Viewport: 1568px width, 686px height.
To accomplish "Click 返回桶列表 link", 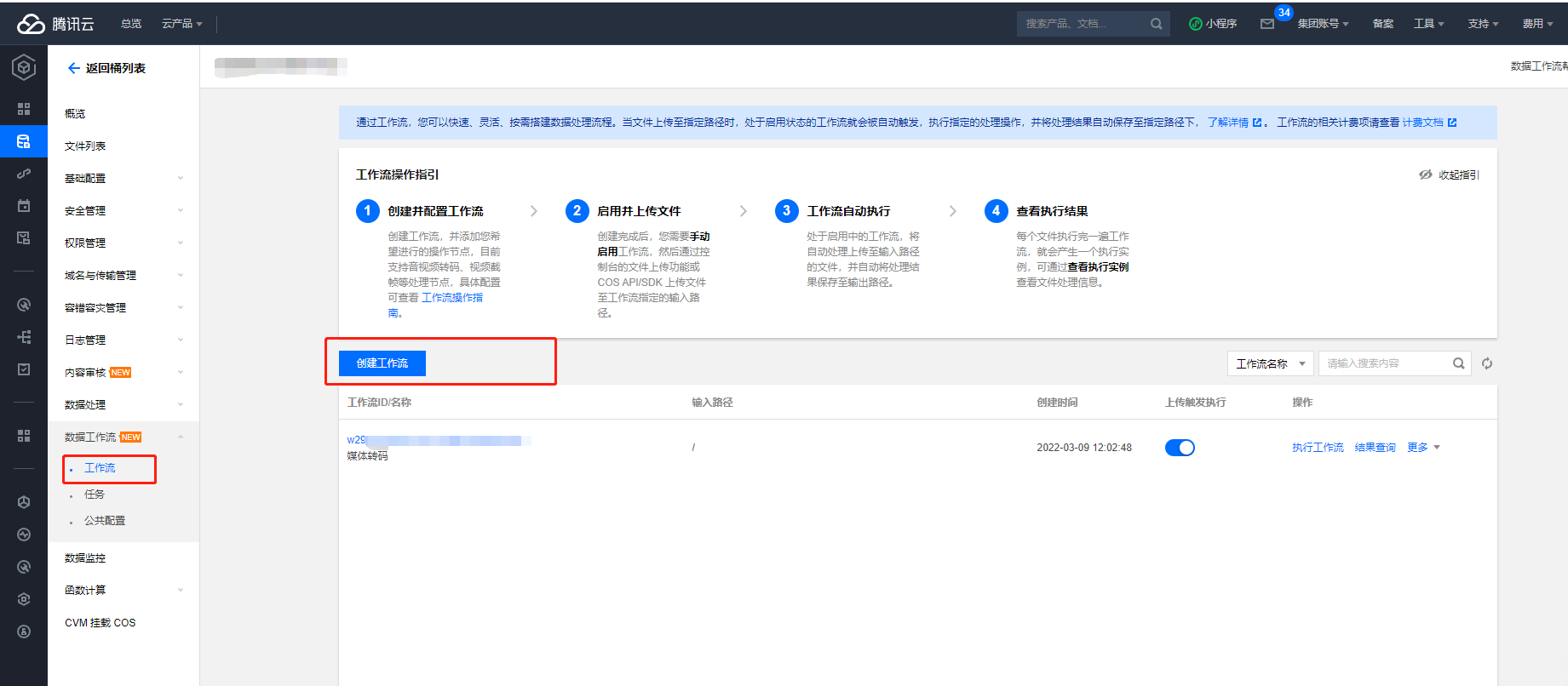I will tap(116, 68).
